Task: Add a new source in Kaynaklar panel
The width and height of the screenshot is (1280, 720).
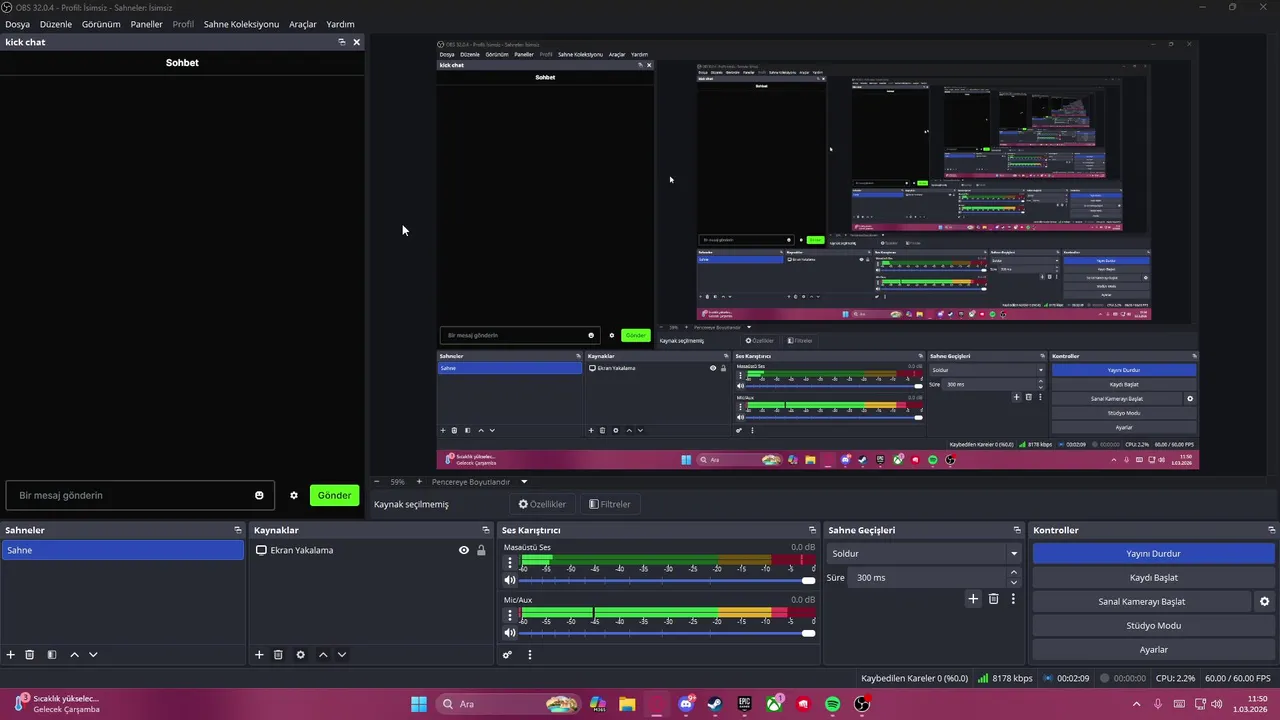Action: [259, 655]
